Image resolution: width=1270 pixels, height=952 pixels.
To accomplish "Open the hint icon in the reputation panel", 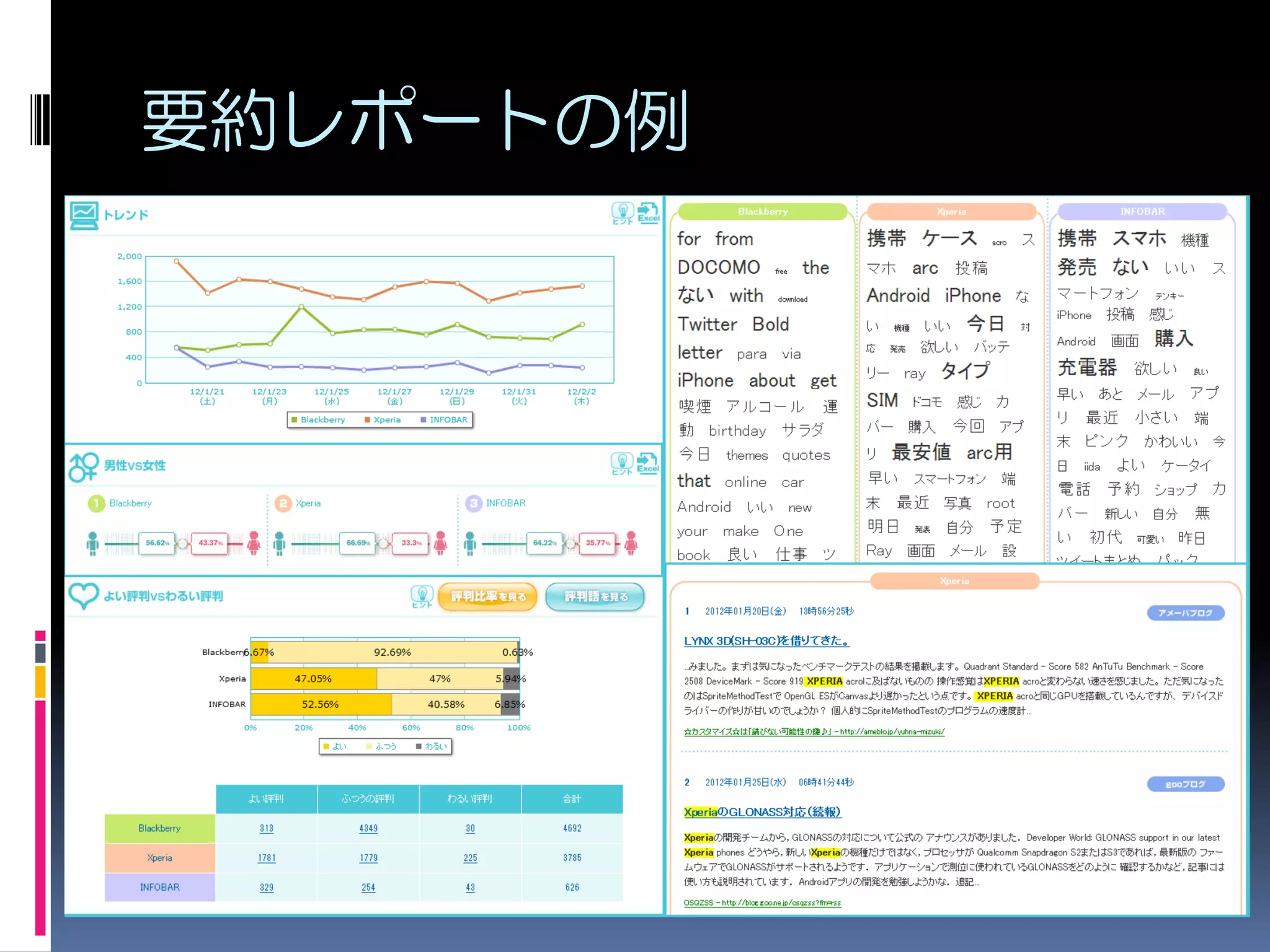I will pos(422,597).
